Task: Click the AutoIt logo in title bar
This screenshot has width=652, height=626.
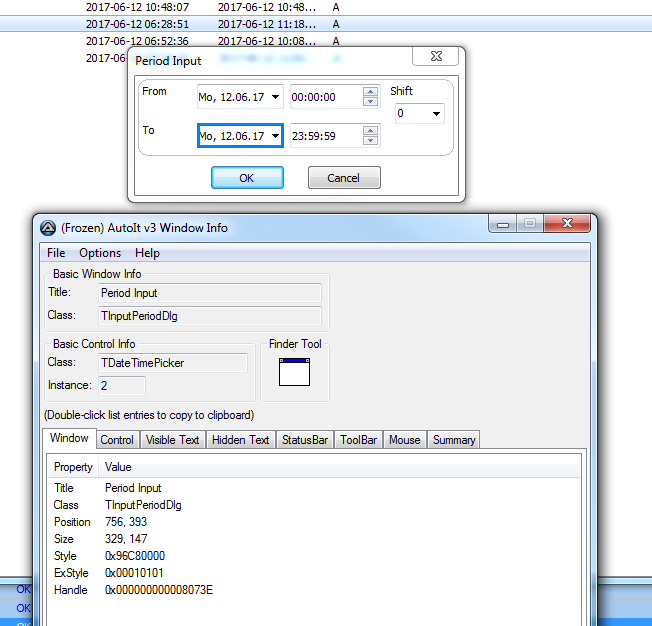Action: (x=47, y=227)
